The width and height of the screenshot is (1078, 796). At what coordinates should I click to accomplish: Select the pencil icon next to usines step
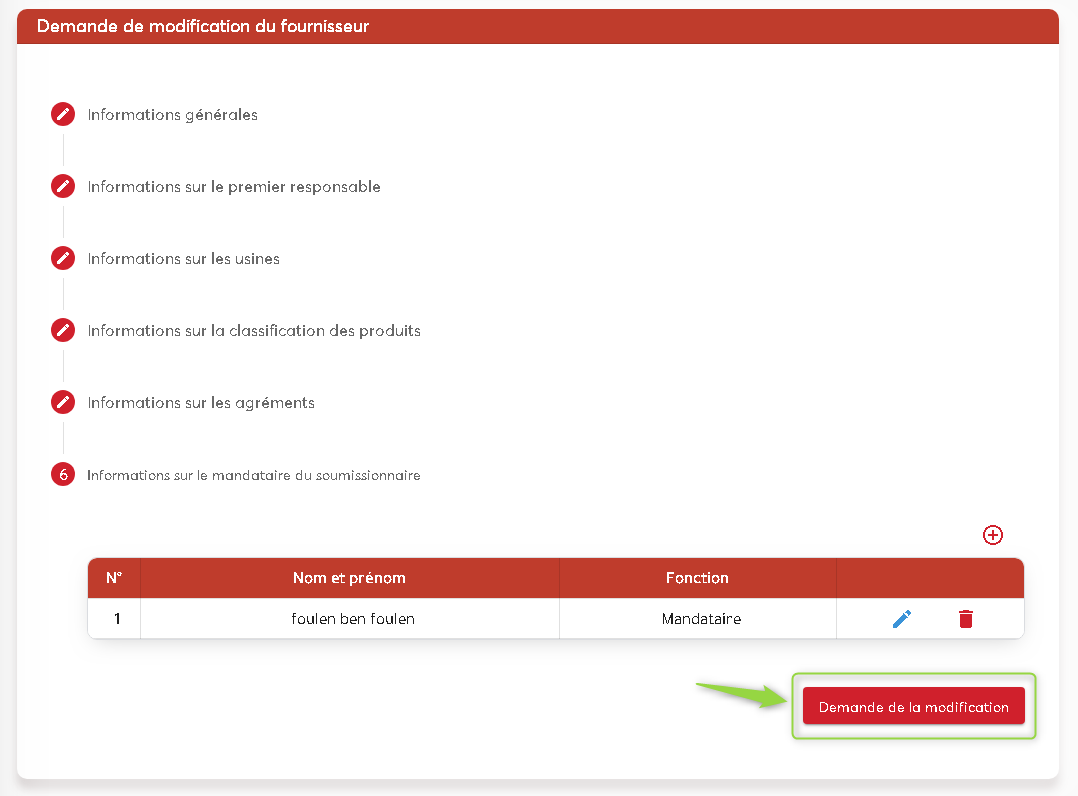click(63, 258)
